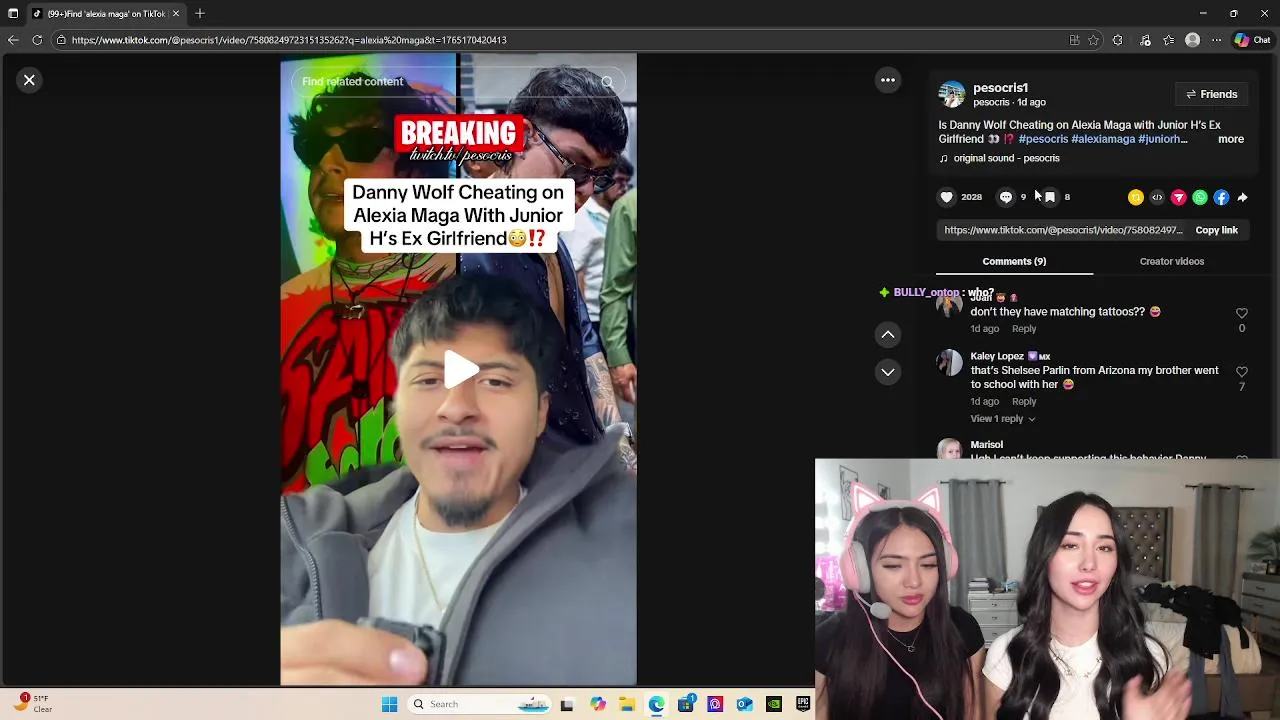Share video to WhatsApp

[x=1200, y=198]
